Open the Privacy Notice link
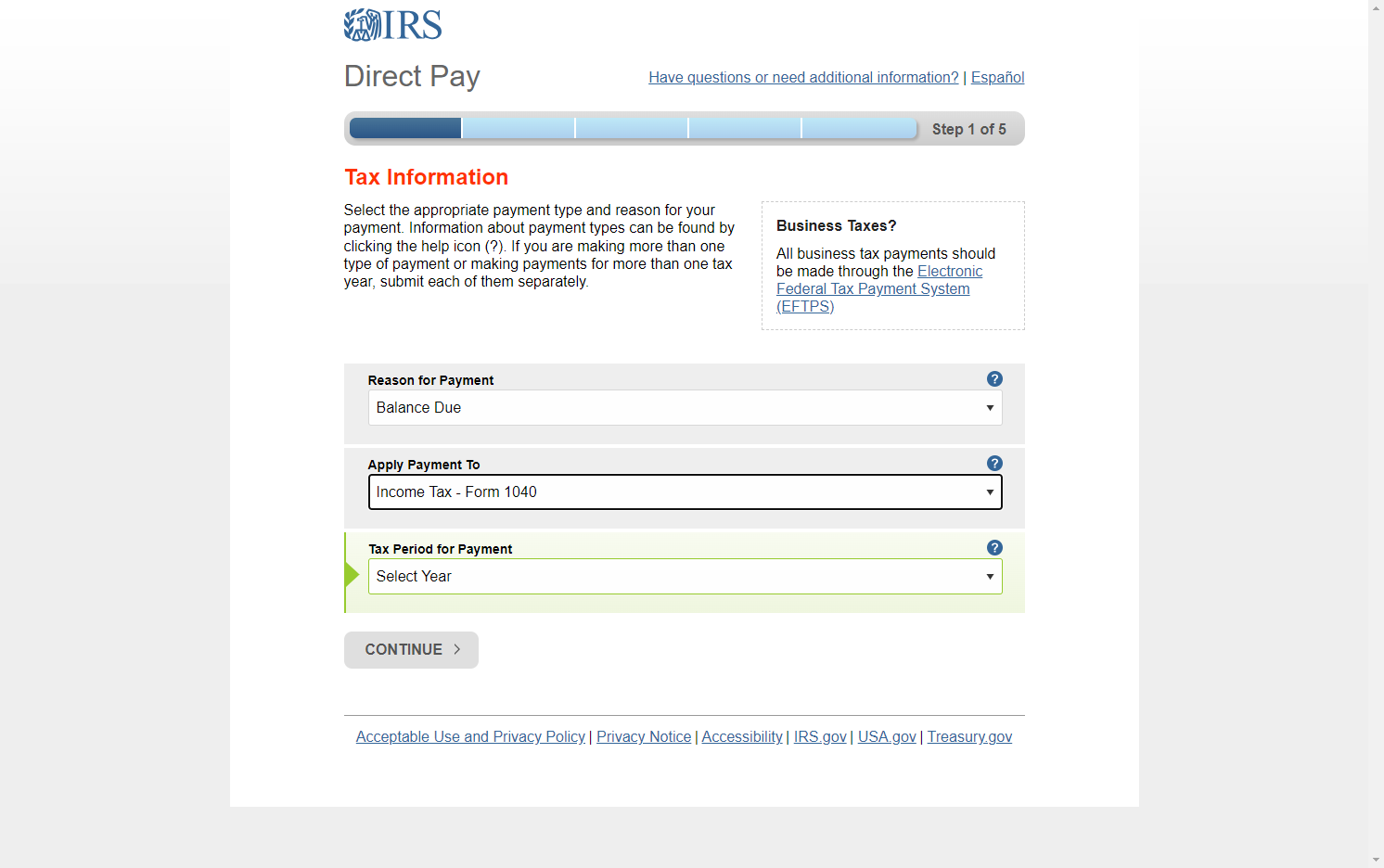The height and width of the screenshot is (868, 1384). (644, 737)
